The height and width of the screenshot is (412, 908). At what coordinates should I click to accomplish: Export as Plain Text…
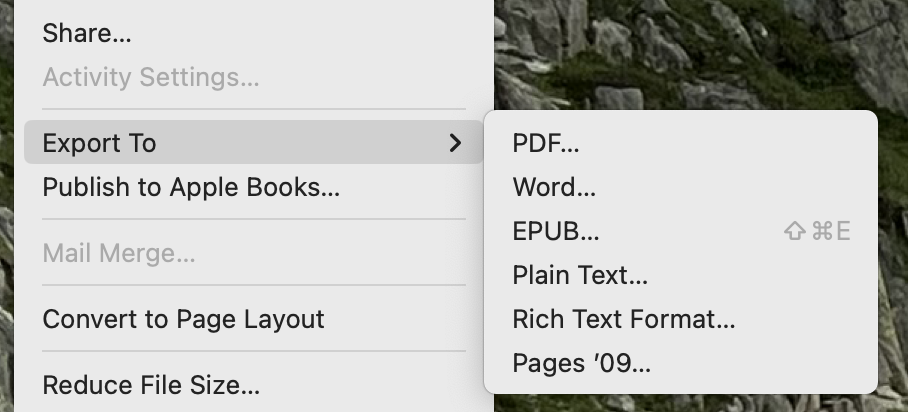681,275
